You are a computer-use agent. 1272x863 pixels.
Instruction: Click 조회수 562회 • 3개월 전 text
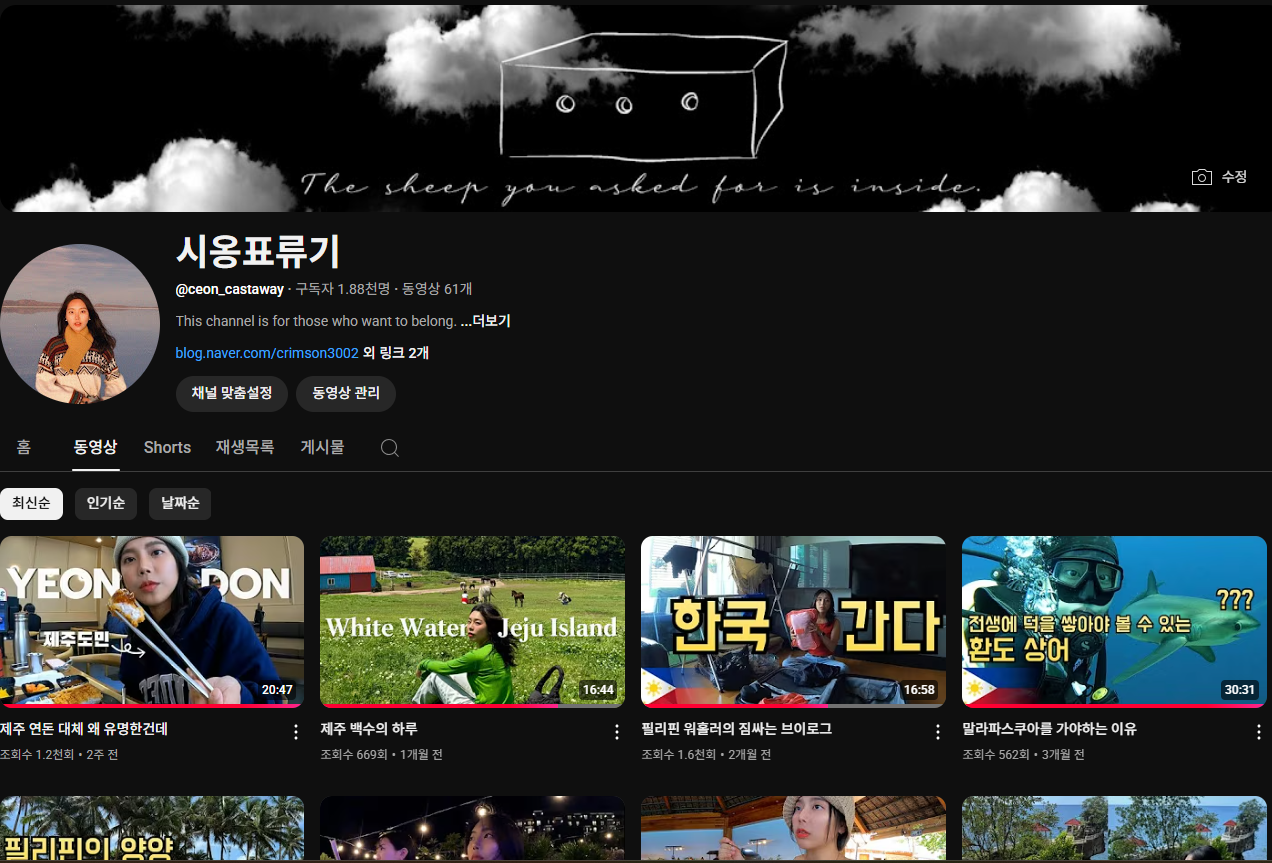coord(1023,755)
